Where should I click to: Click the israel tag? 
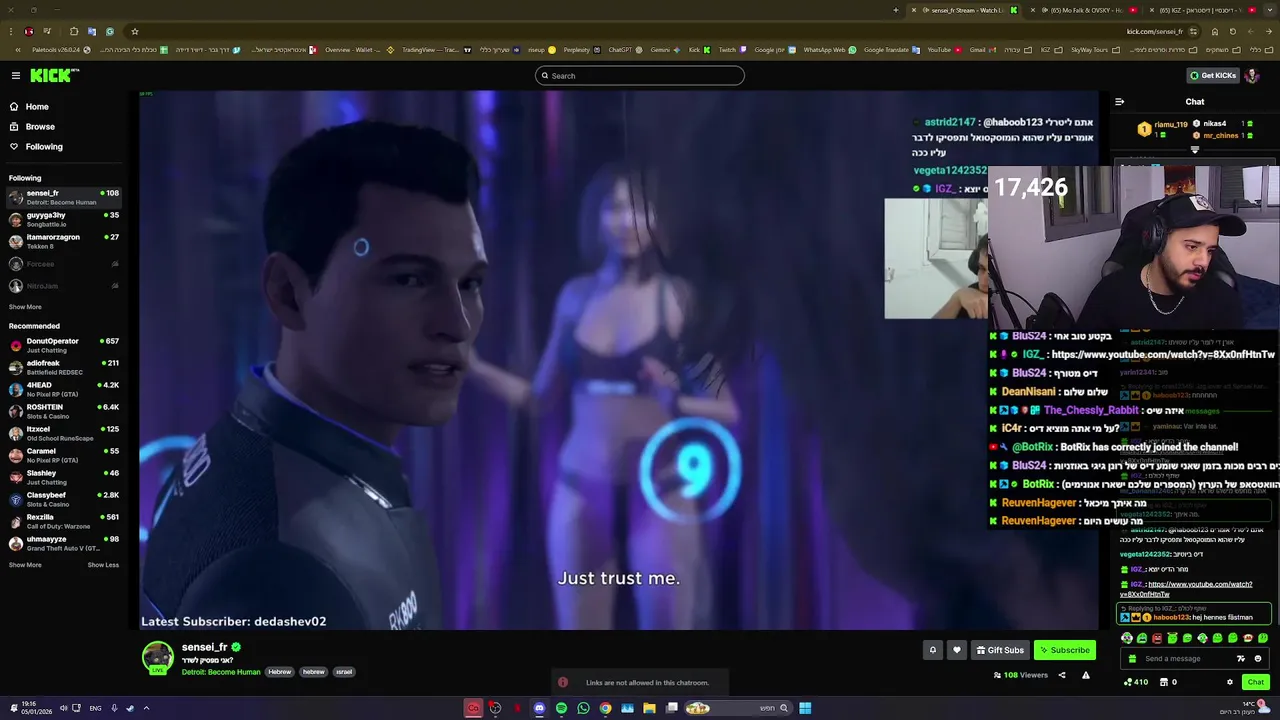click(344, 672)
